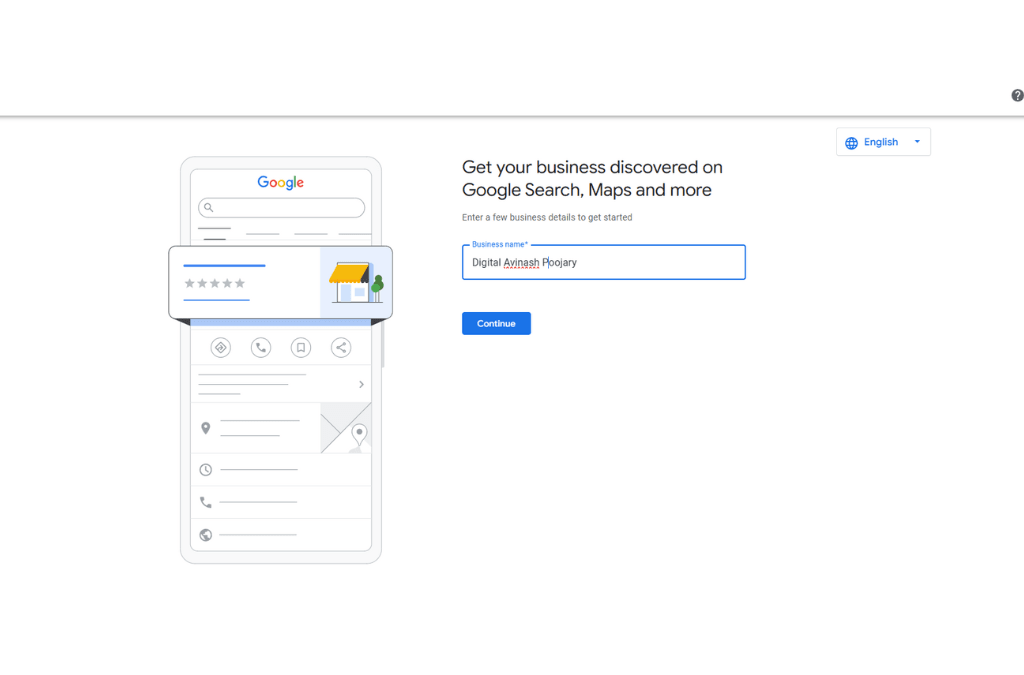
Task: Select the English language option
Action: (x=881, y=141)
